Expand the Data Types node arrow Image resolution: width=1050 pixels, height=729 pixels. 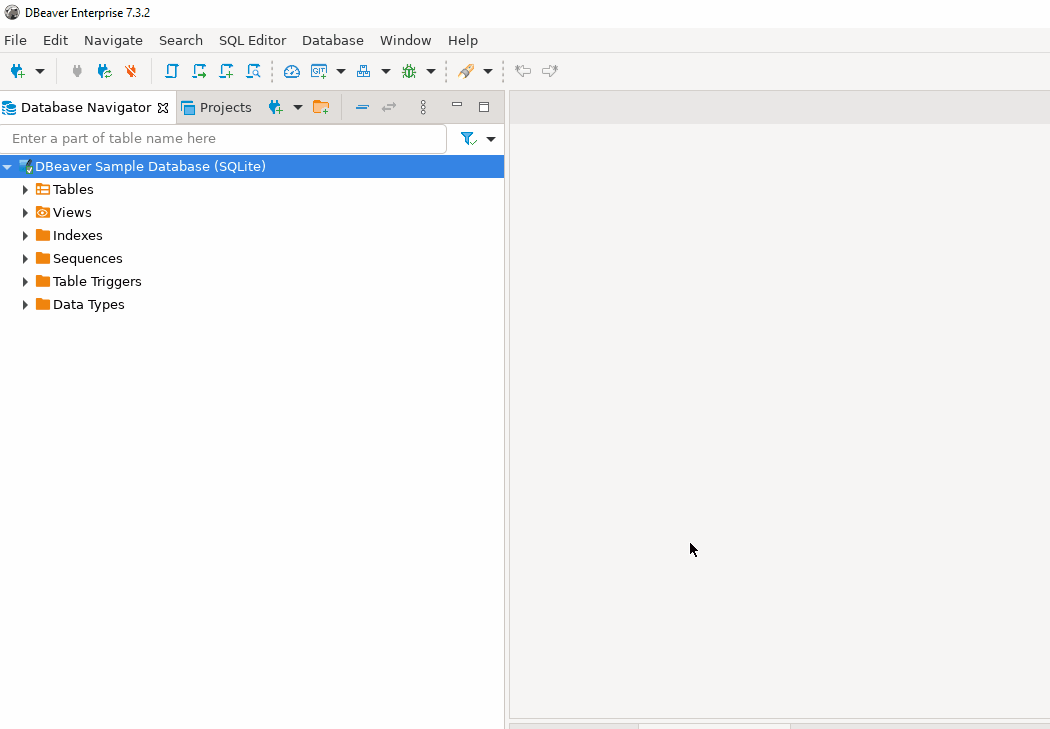[25, 305]
